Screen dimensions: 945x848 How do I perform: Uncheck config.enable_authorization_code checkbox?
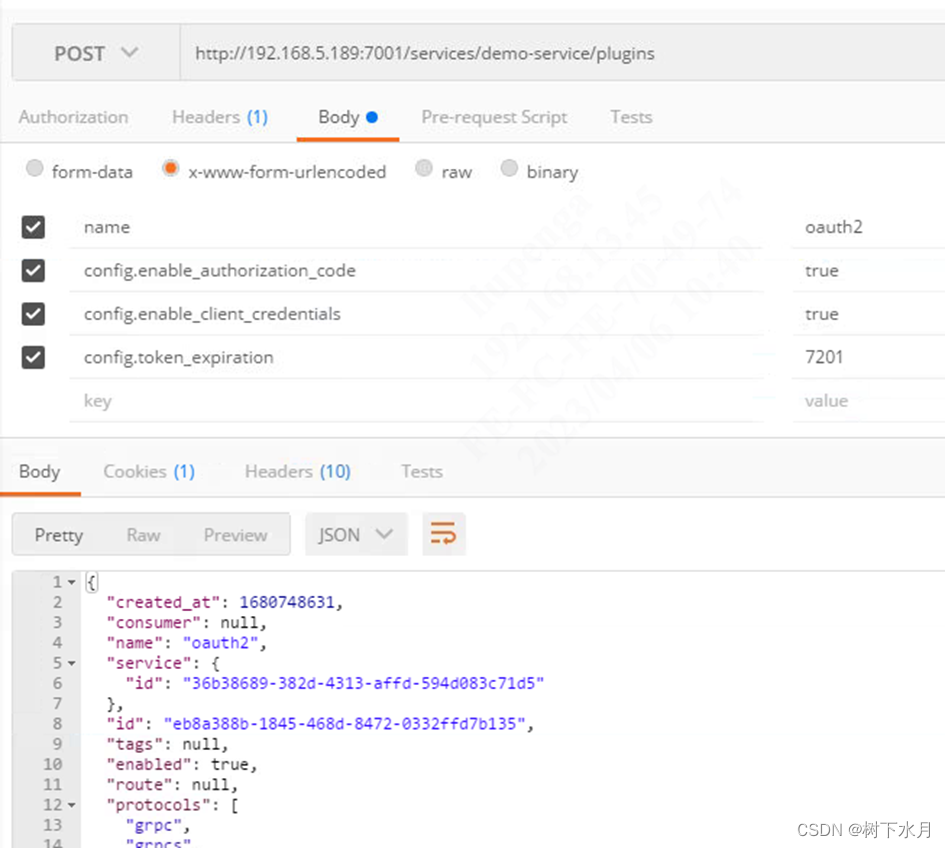pos(33,271)
